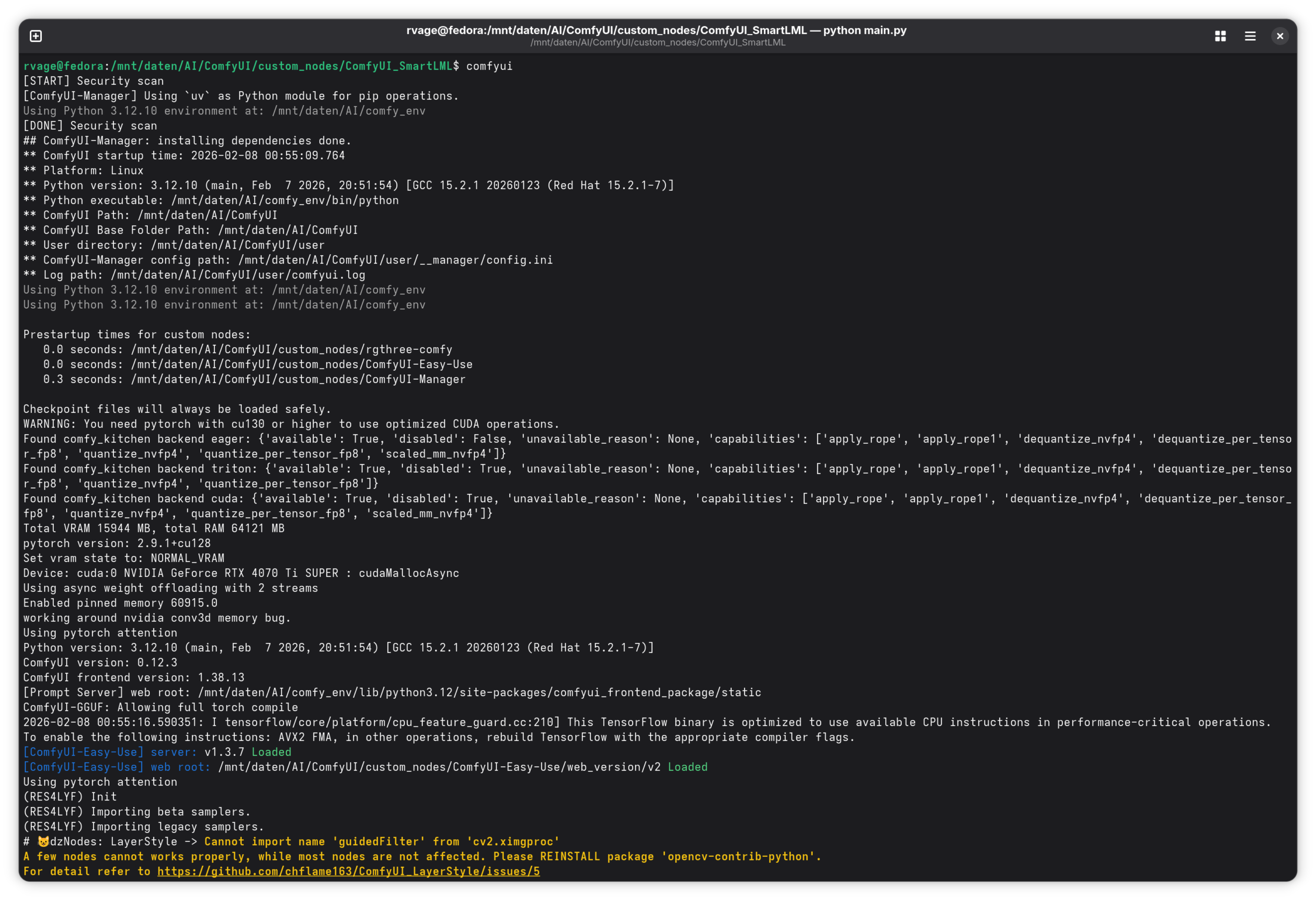This screenshot has width=1316, height=900.
Task: Close the terminal window
Action: tap(1280, 36)
